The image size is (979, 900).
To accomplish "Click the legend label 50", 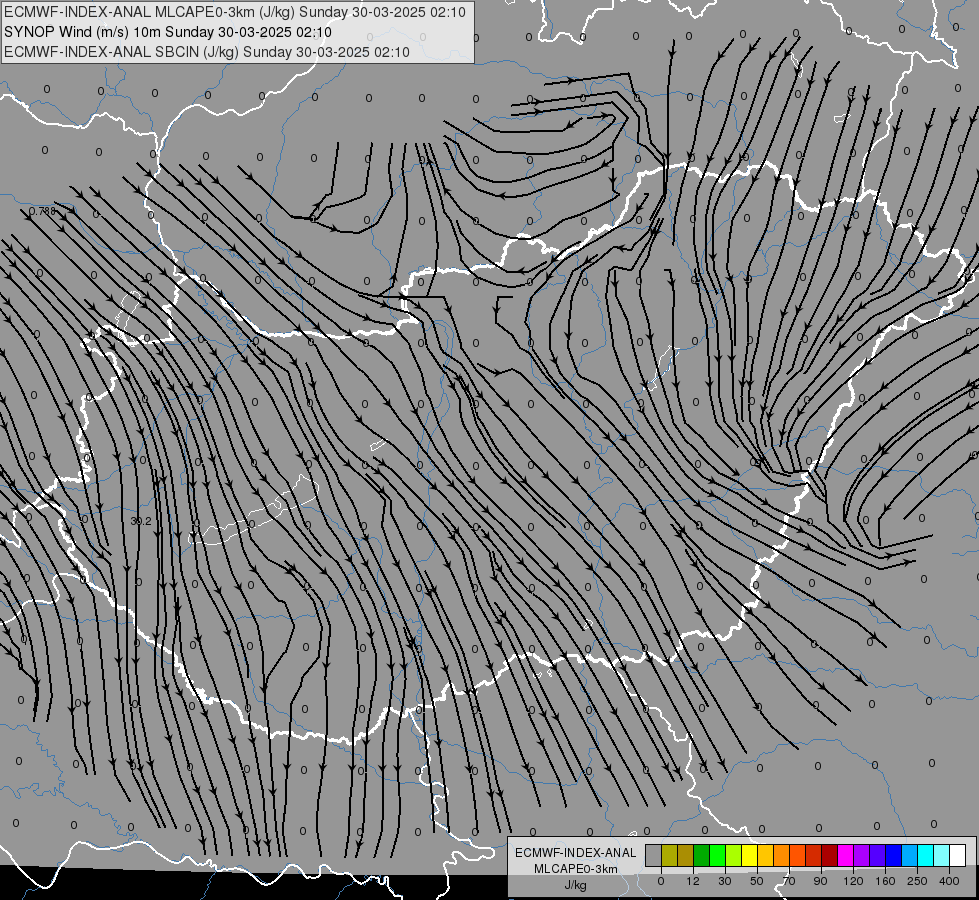I will tap(757, 881).
